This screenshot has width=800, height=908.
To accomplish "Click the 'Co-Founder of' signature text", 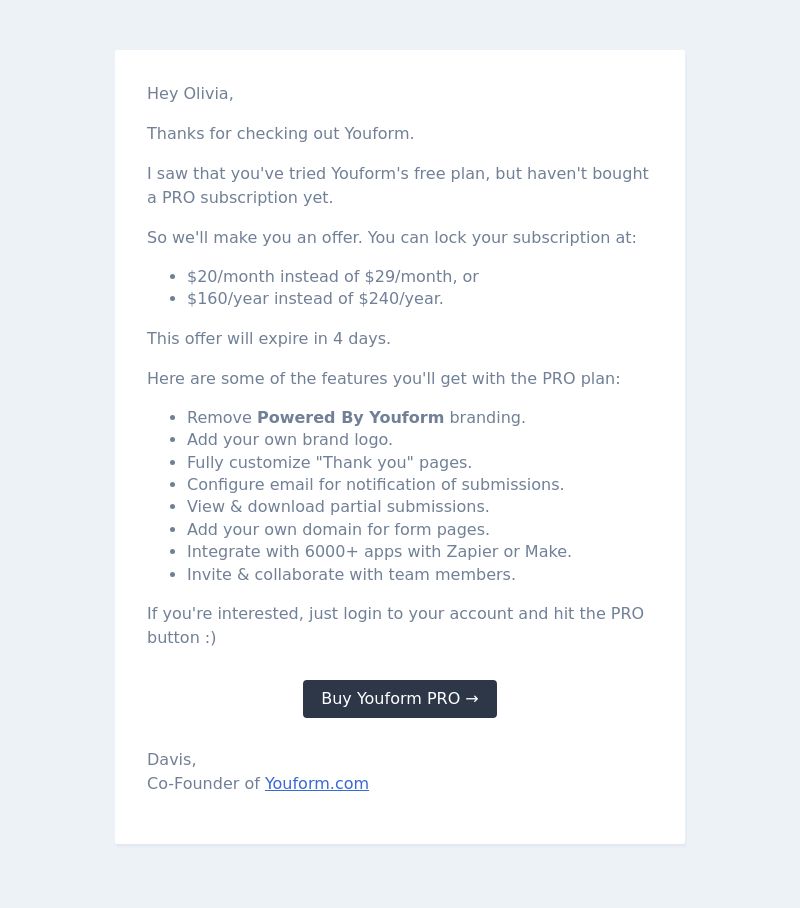I will click(203, 783).
